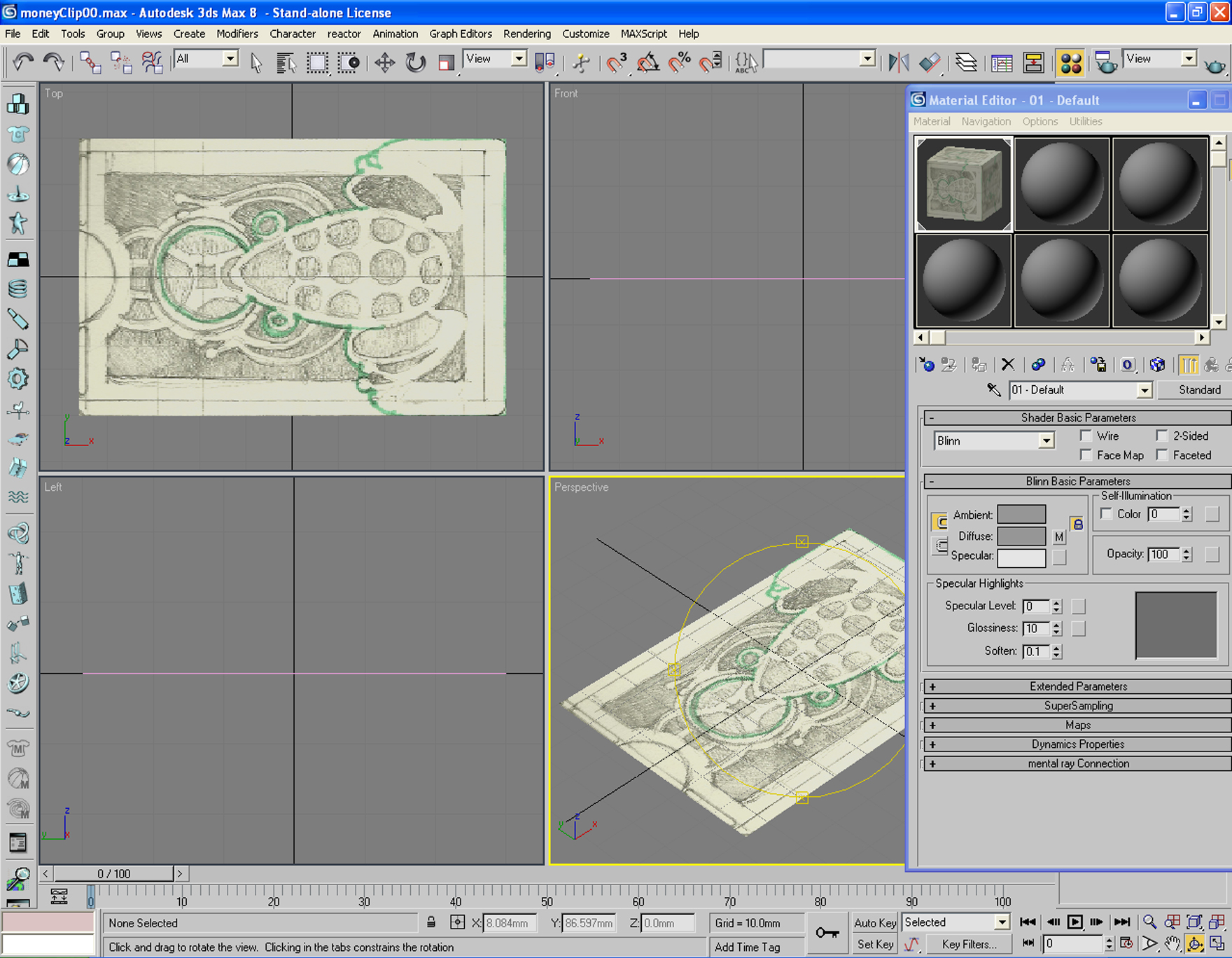Open the Material Editor toolbar icon
Screen dimensions: 1232x958
pos(1070,63)
